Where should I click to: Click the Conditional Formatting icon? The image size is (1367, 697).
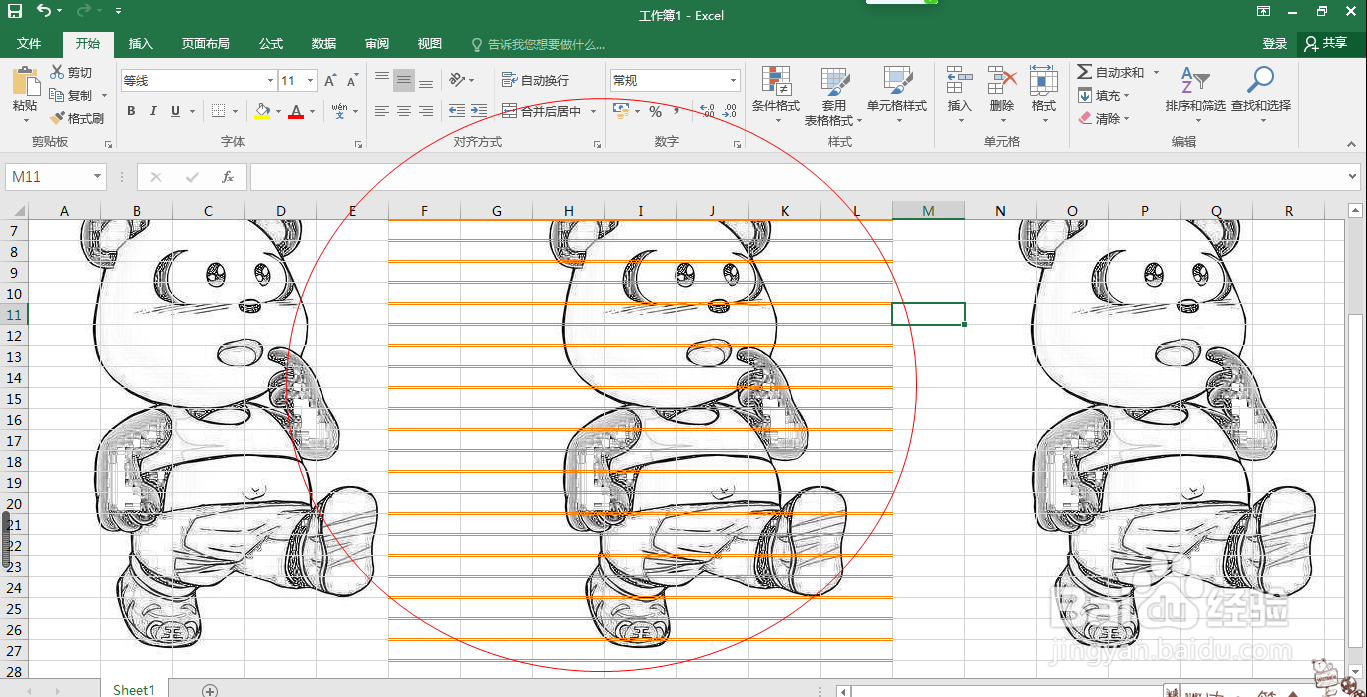(776, 82)
